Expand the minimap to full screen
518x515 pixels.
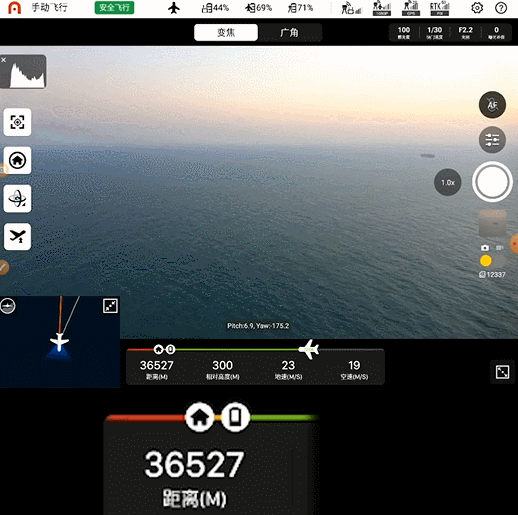coord(110,306)
